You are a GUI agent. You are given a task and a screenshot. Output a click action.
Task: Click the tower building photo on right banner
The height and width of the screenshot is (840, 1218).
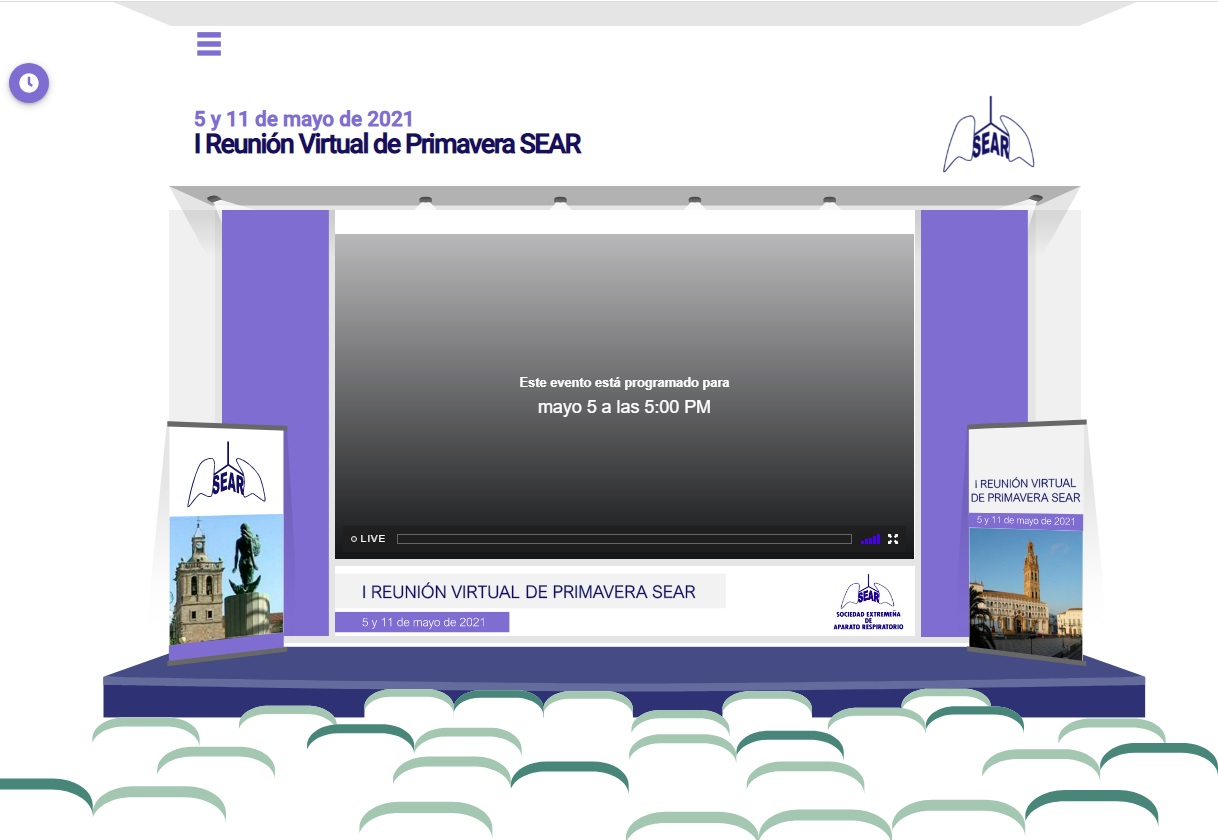click(x=1025, y=590)
